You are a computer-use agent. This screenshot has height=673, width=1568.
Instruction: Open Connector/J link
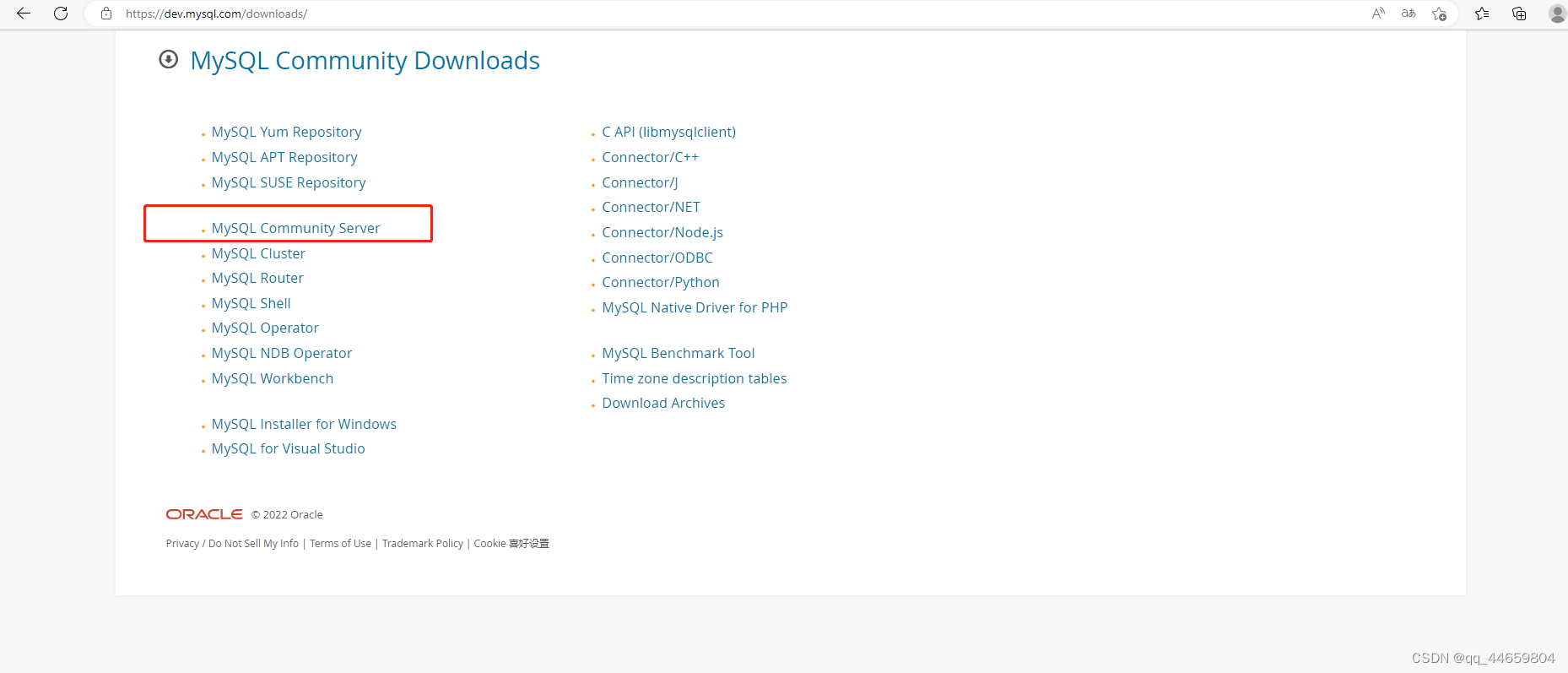[640, 182]
